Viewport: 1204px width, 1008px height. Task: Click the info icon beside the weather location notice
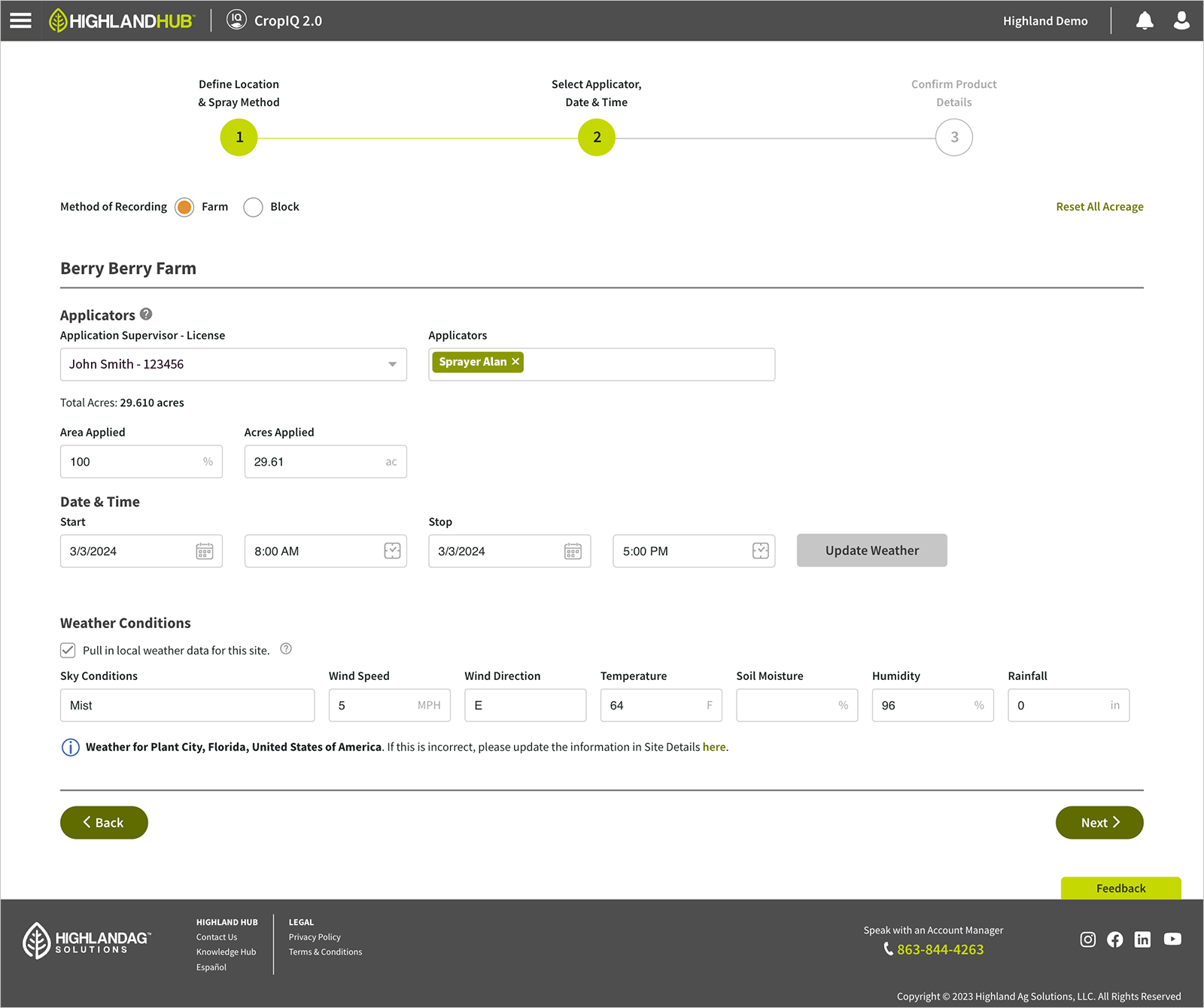(70, 747)
